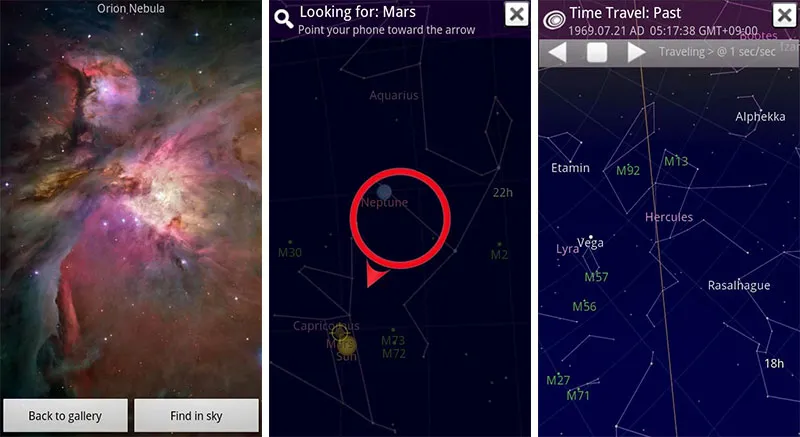800x437 pixels.
Task: Click the search magnifier icon
Action: (x=284, y=19)
